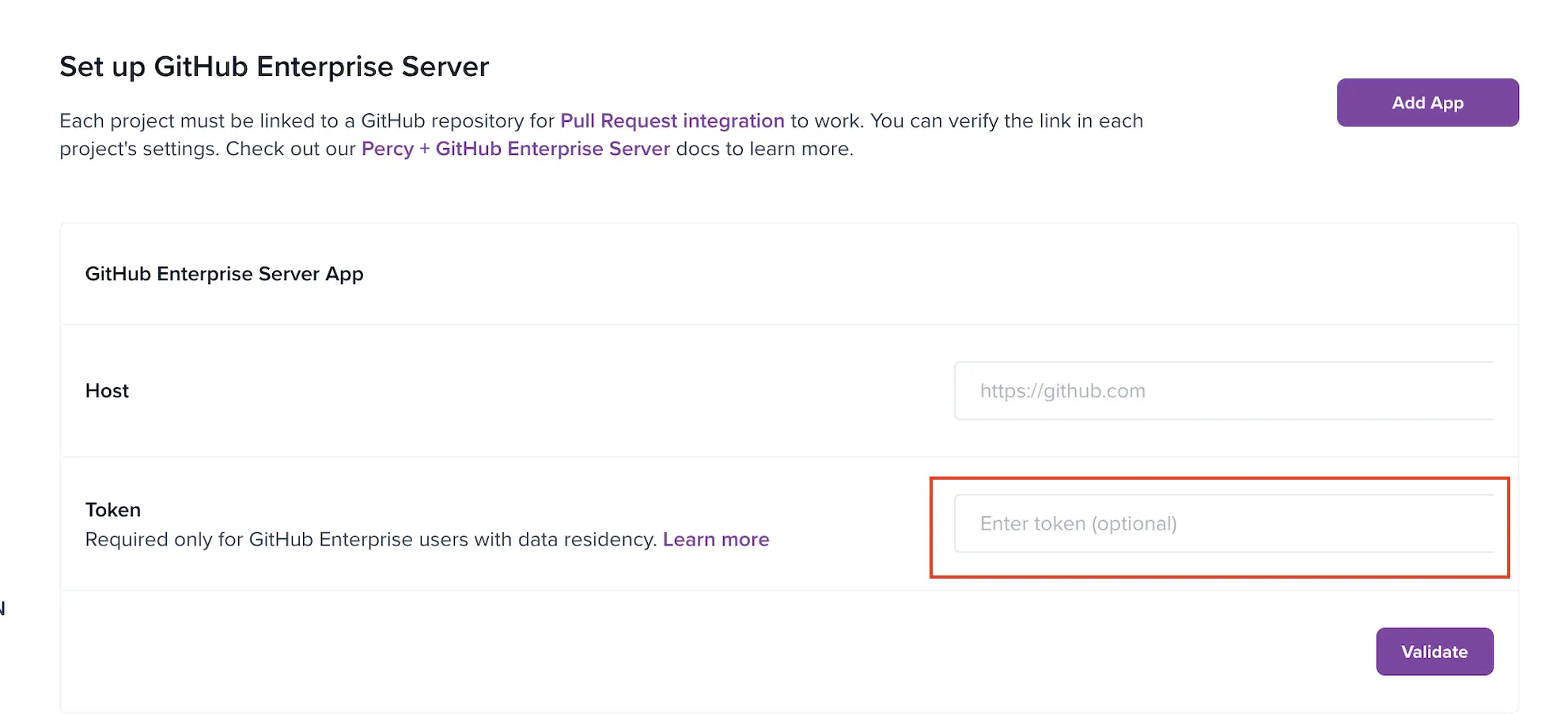
Task: Open the Pull Request integration link
Action: click(672, 121)
